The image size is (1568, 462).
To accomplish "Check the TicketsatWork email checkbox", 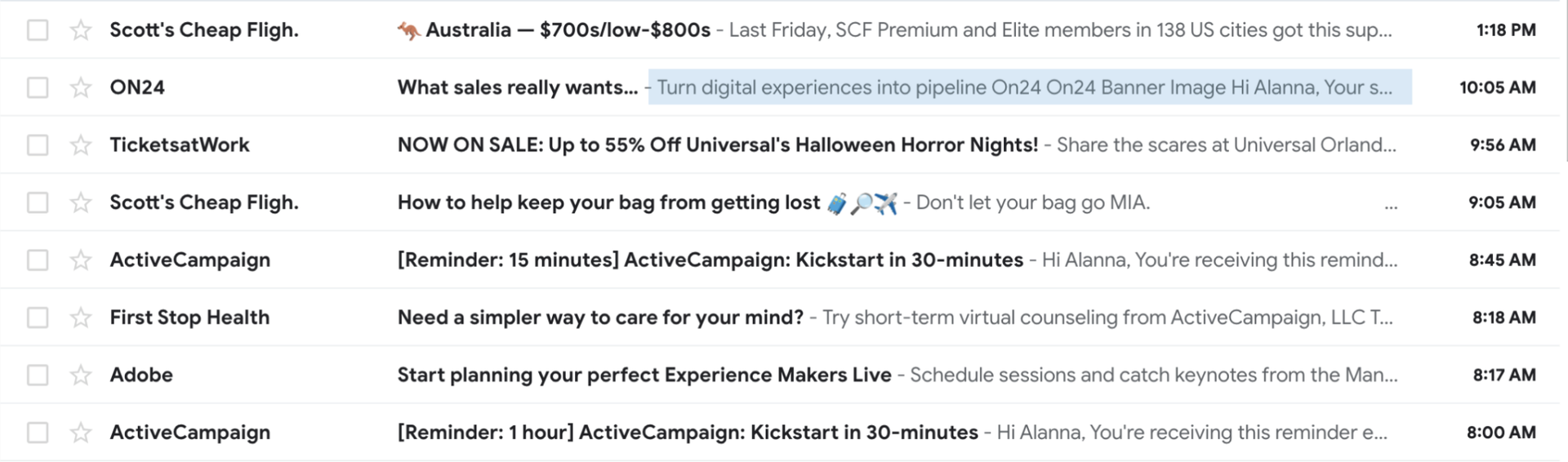I will pos(38,145).
